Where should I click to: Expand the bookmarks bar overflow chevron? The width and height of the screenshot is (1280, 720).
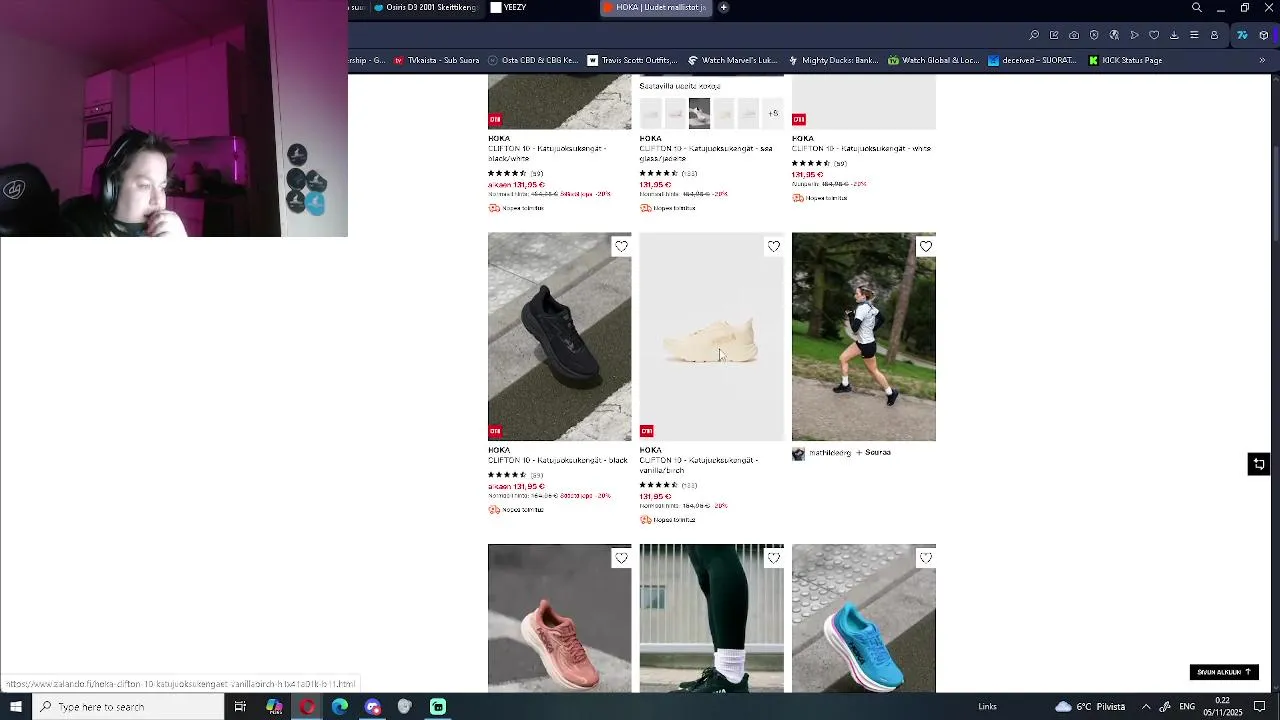point(1262,60)
